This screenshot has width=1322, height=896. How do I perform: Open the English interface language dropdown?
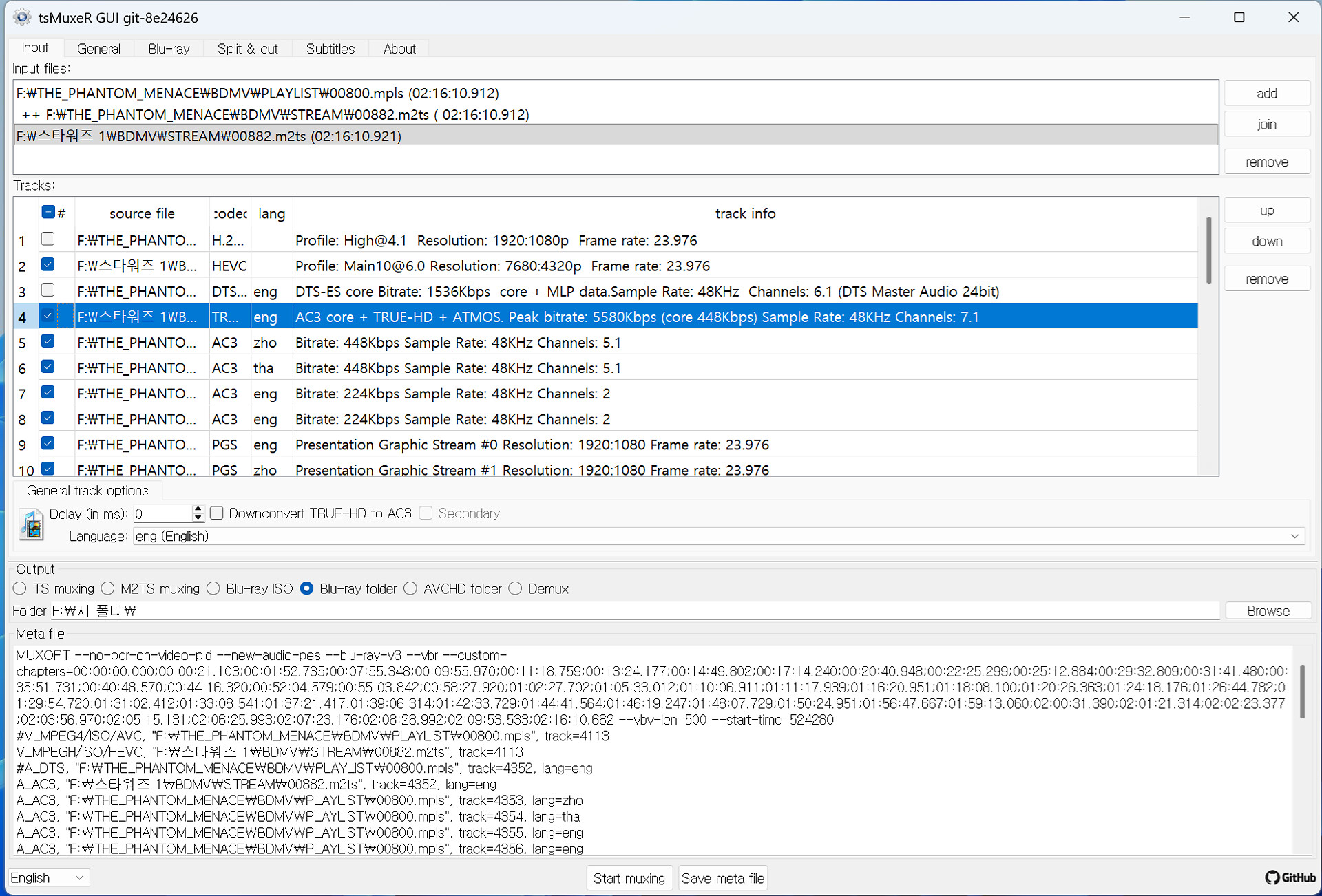(x=47, y=877)
